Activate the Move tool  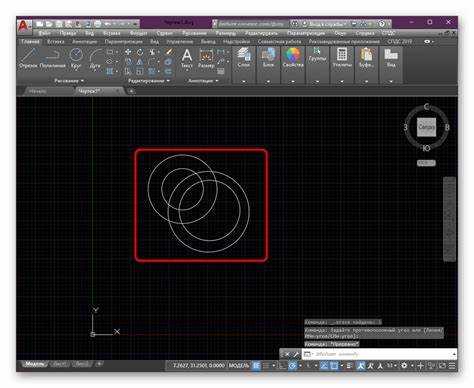click(128, 52)
